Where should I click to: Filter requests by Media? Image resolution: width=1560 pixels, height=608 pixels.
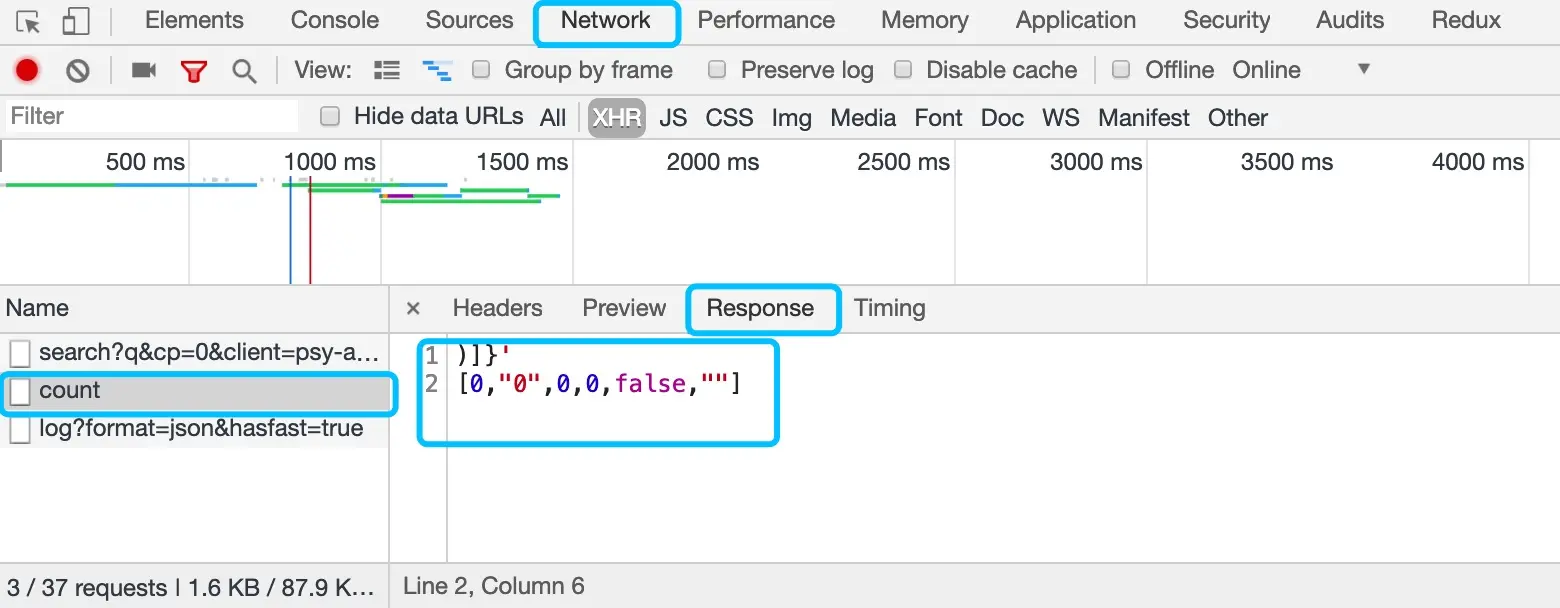pyautogui.click(x=863, y=118)
